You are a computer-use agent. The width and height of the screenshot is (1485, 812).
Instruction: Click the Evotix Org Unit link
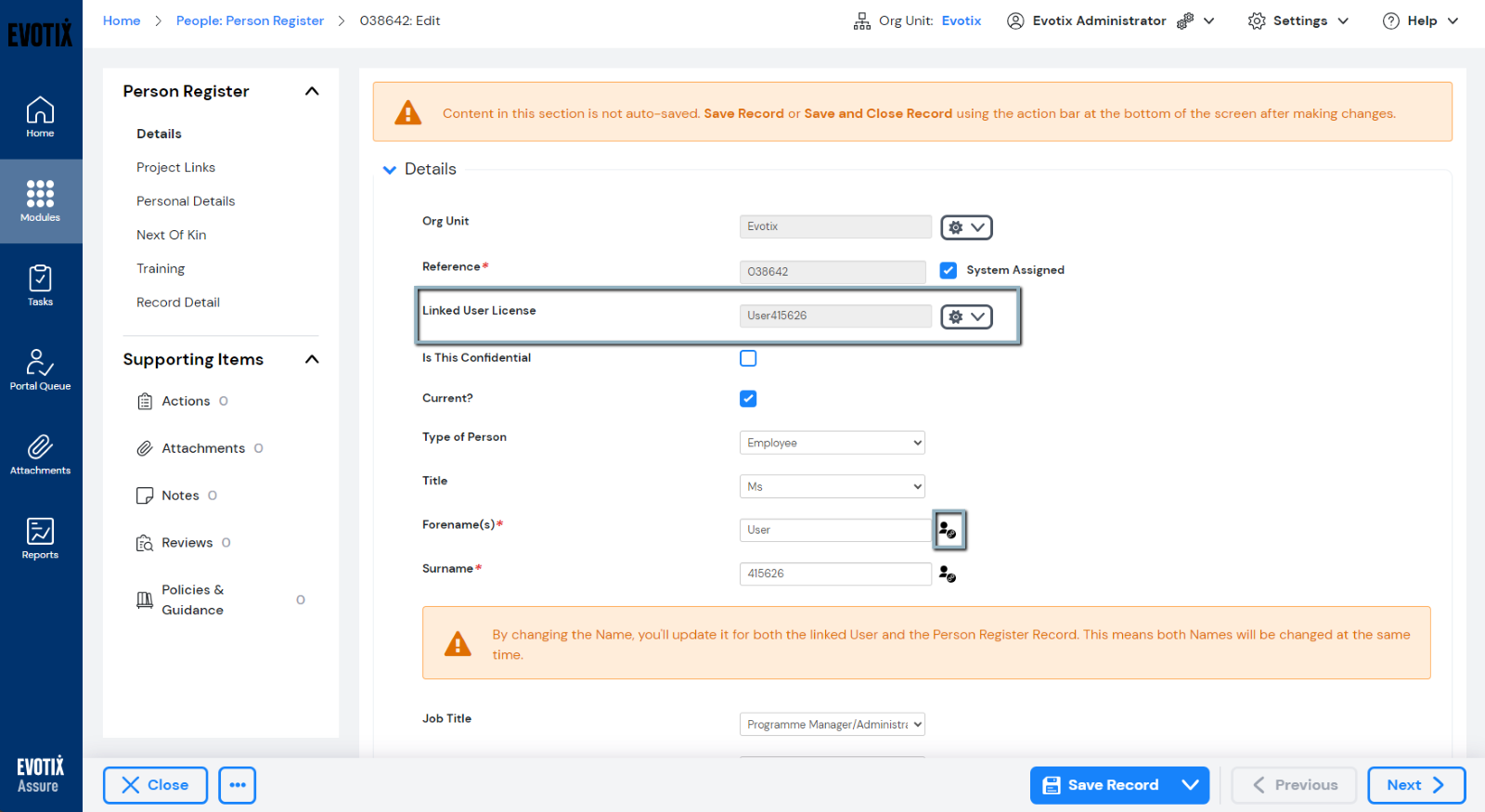pos(961,20)
